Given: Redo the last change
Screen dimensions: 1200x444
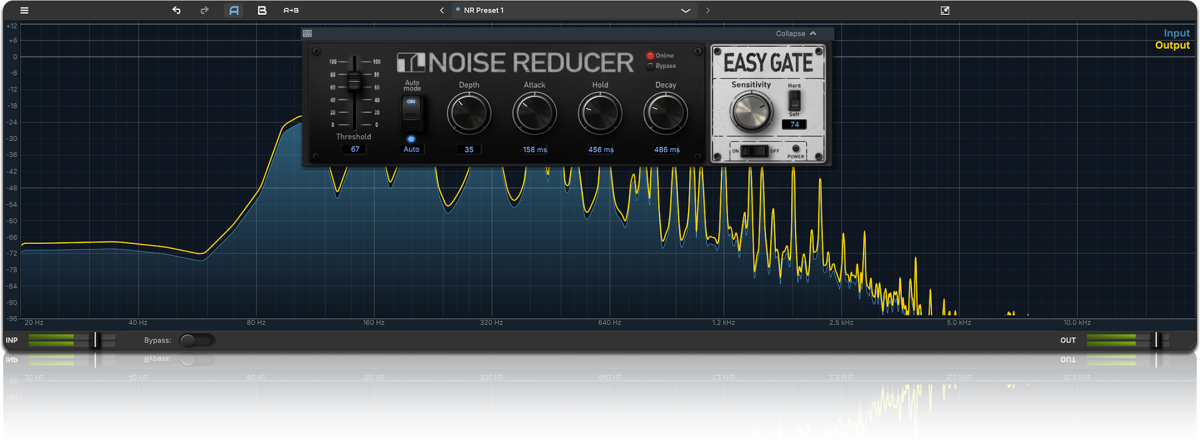Looking at the screenshot, I should [205, 10].
